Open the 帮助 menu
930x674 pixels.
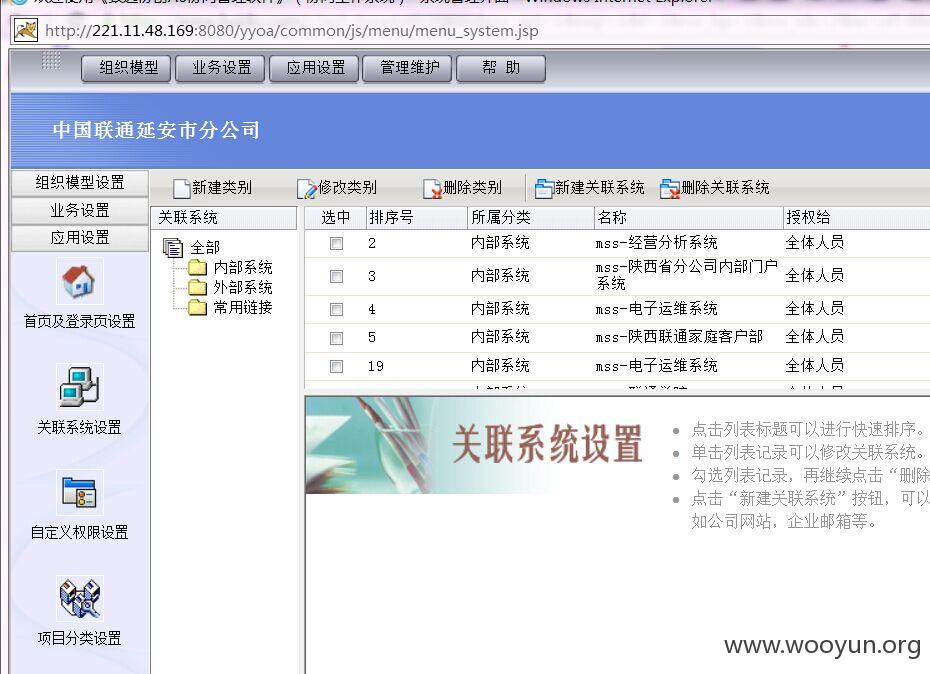click(x=501, y=68)
